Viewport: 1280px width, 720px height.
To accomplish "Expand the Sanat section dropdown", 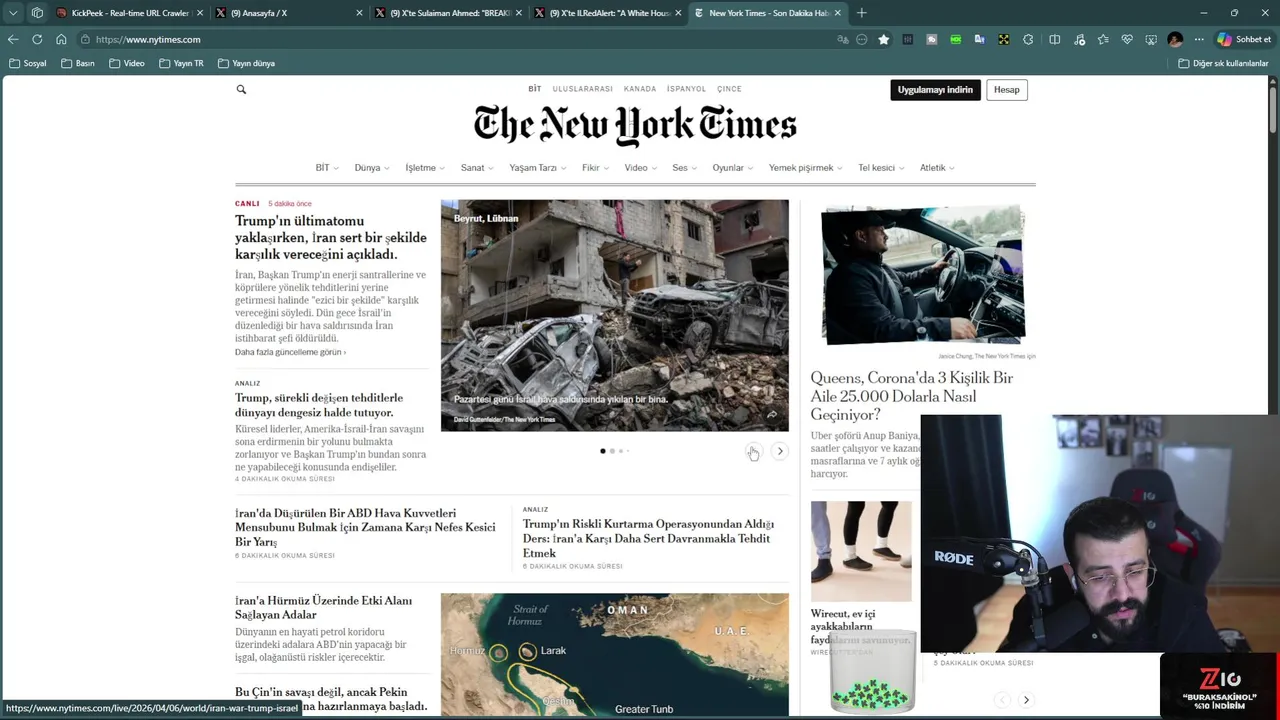I will 477,168.
